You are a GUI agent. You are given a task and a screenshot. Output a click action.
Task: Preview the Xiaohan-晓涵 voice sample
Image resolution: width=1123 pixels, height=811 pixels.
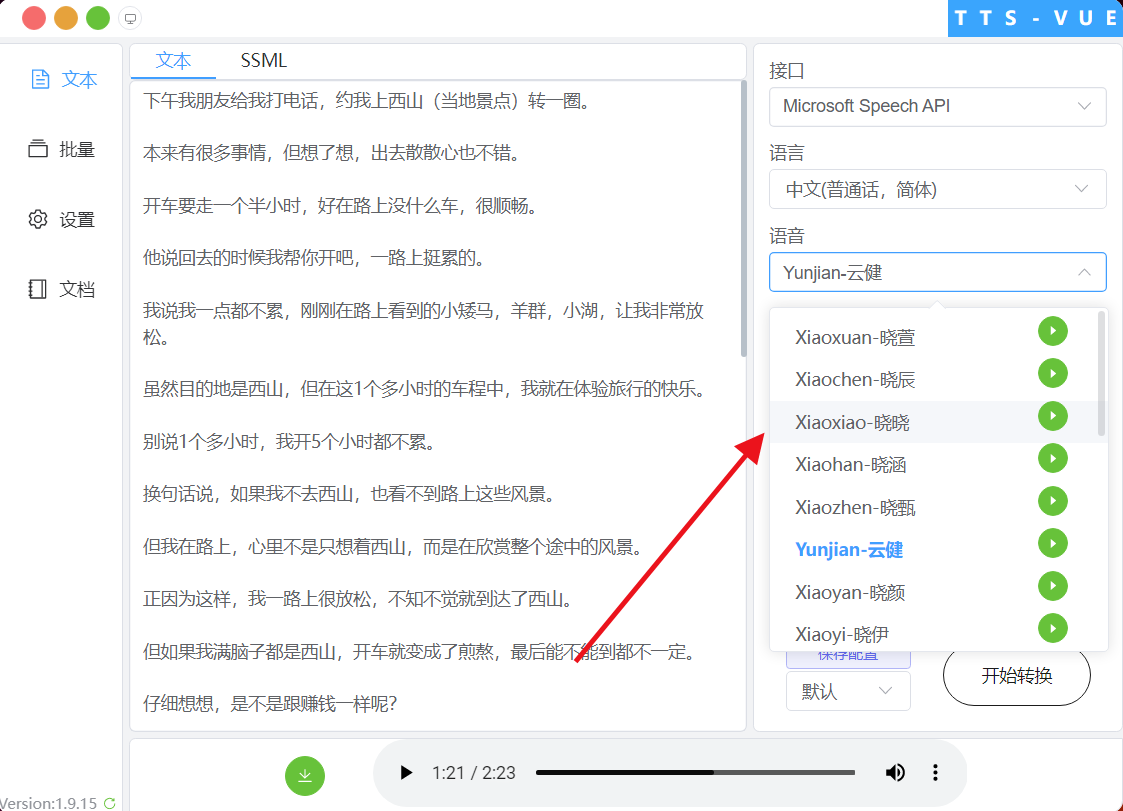coord(1053,459)
